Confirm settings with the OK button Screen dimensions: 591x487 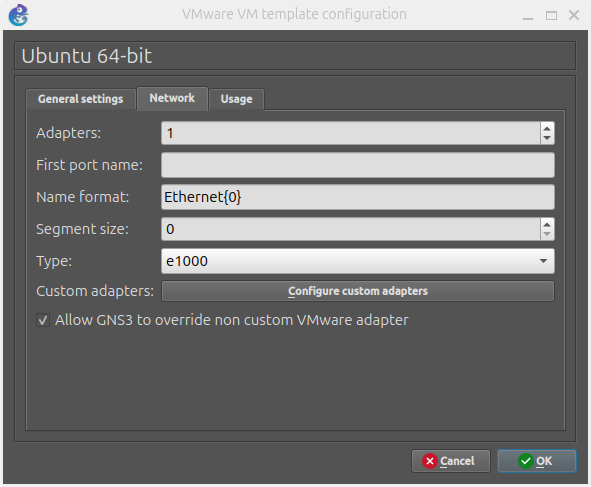pos(537,461)
